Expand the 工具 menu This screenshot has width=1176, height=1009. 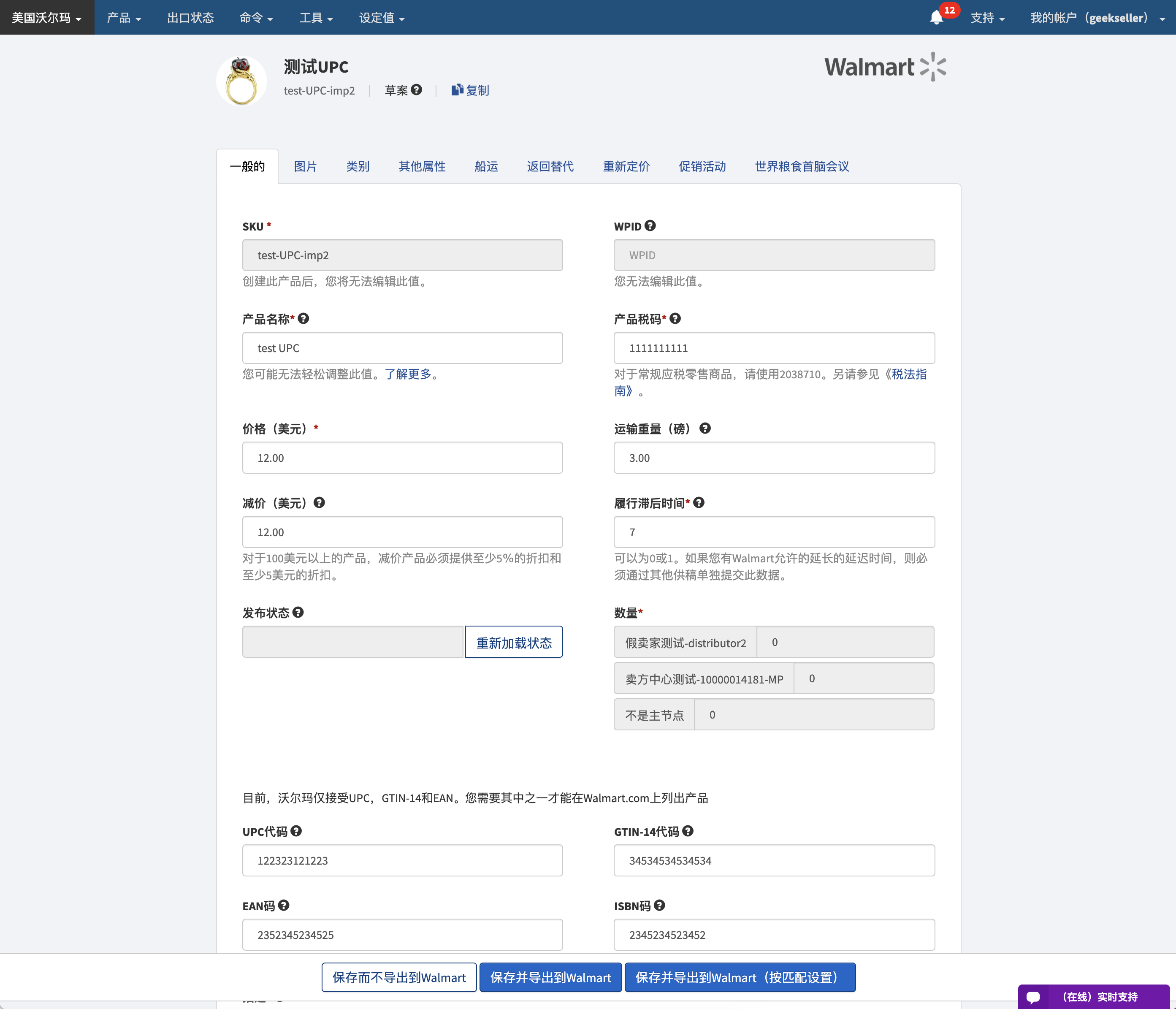pyautogui.click(x=316, y=18)
